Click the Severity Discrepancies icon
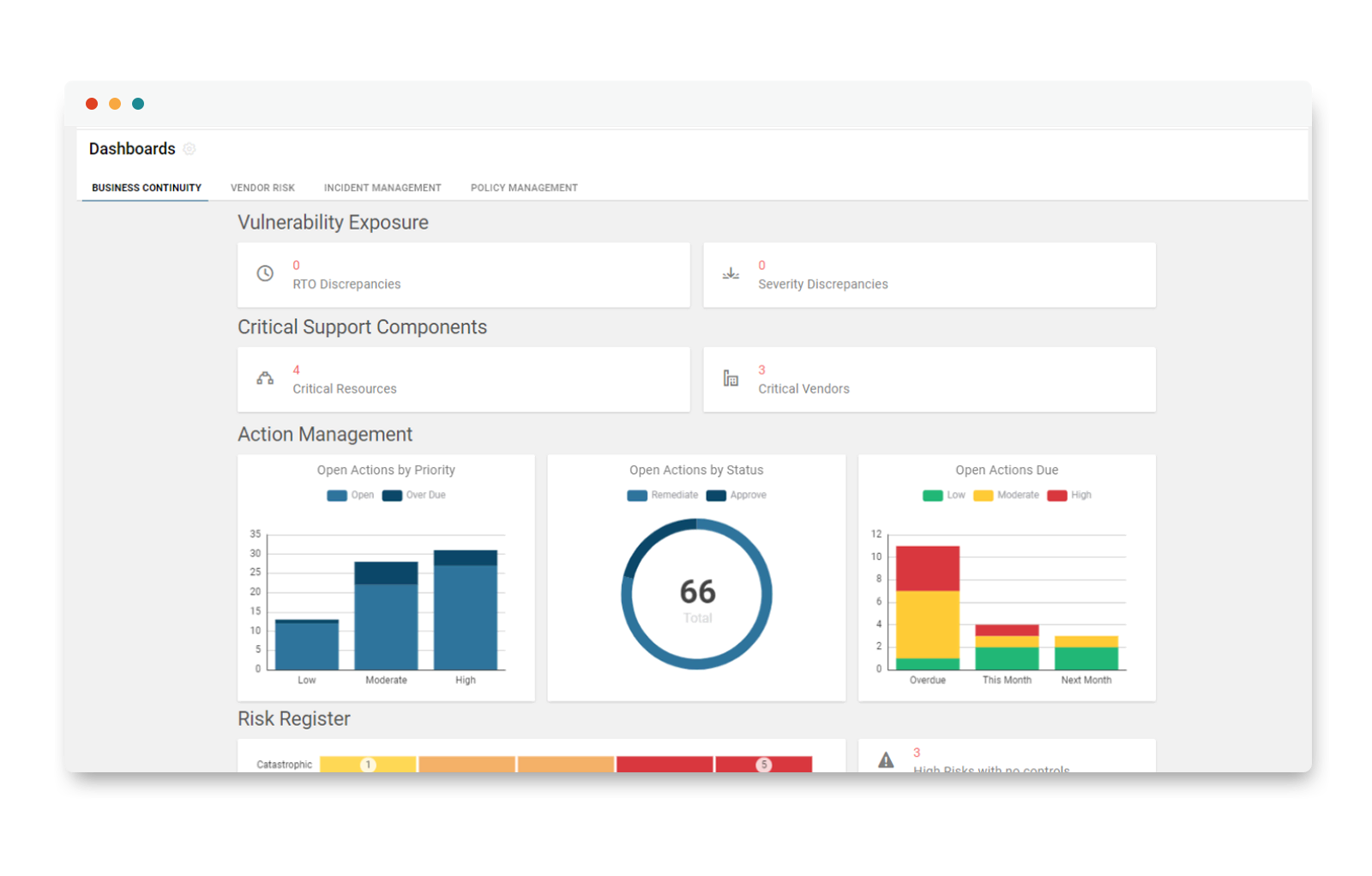Viewport: 1372px width, 876px height. 731,273
